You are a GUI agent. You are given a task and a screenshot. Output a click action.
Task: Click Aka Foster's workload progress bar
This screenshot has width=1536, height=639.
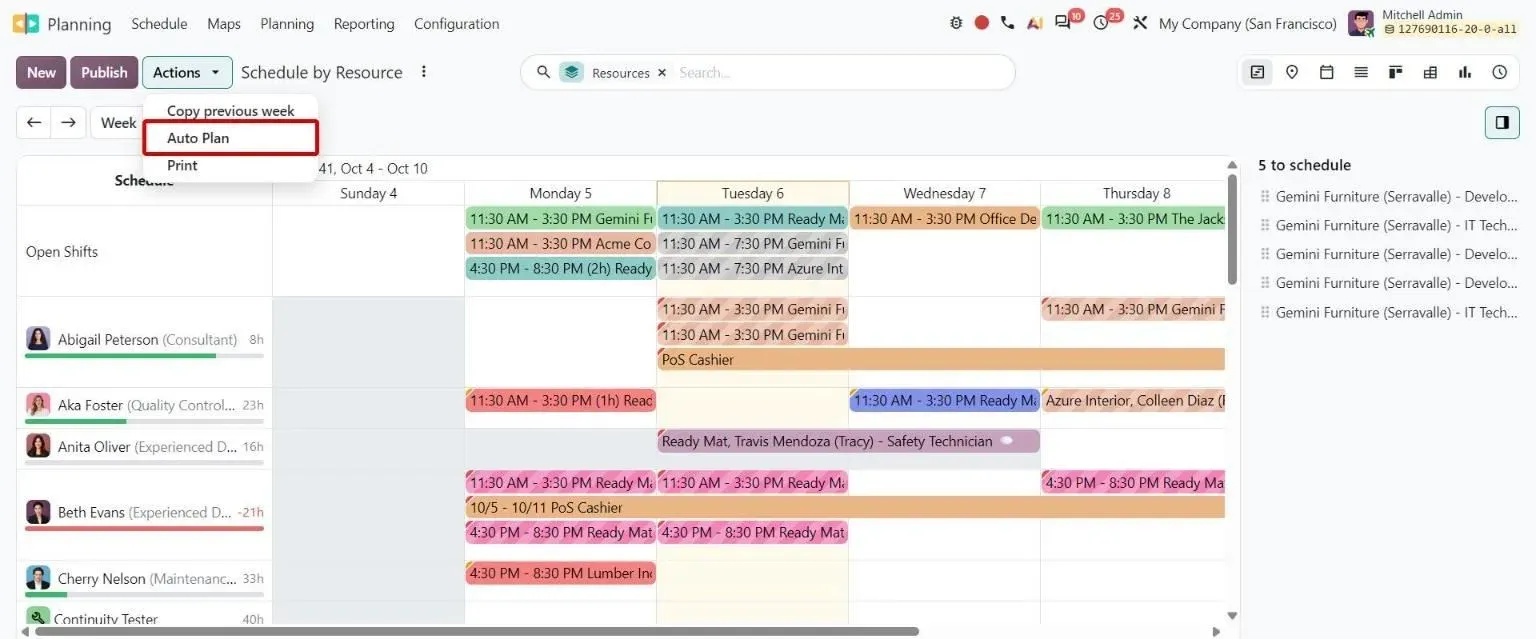click(x=145, y=421)
